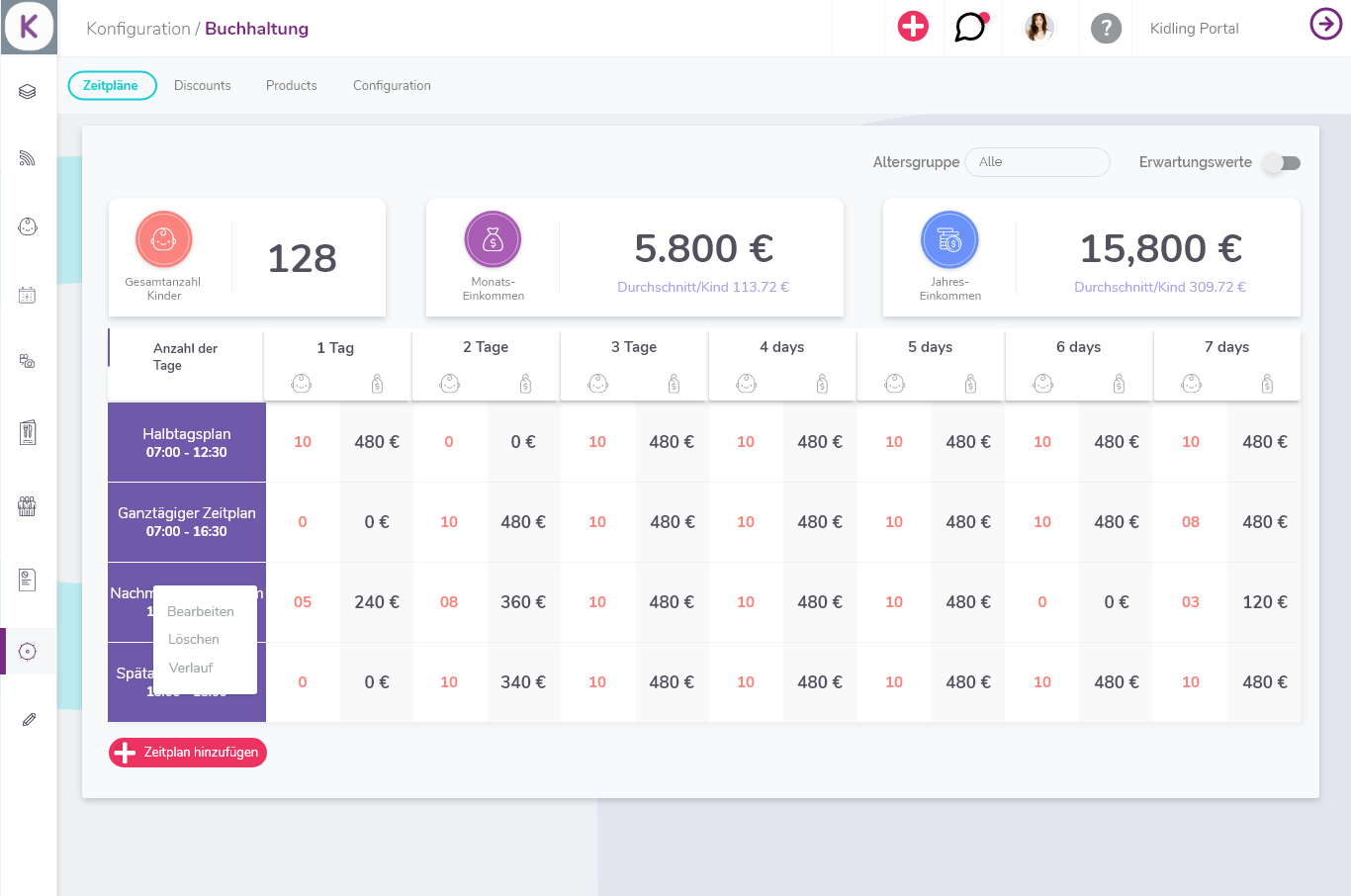Screen dimensions: 1351x896
Task: Open the calendar icon in the sidebar
Action: pos(28,294)
